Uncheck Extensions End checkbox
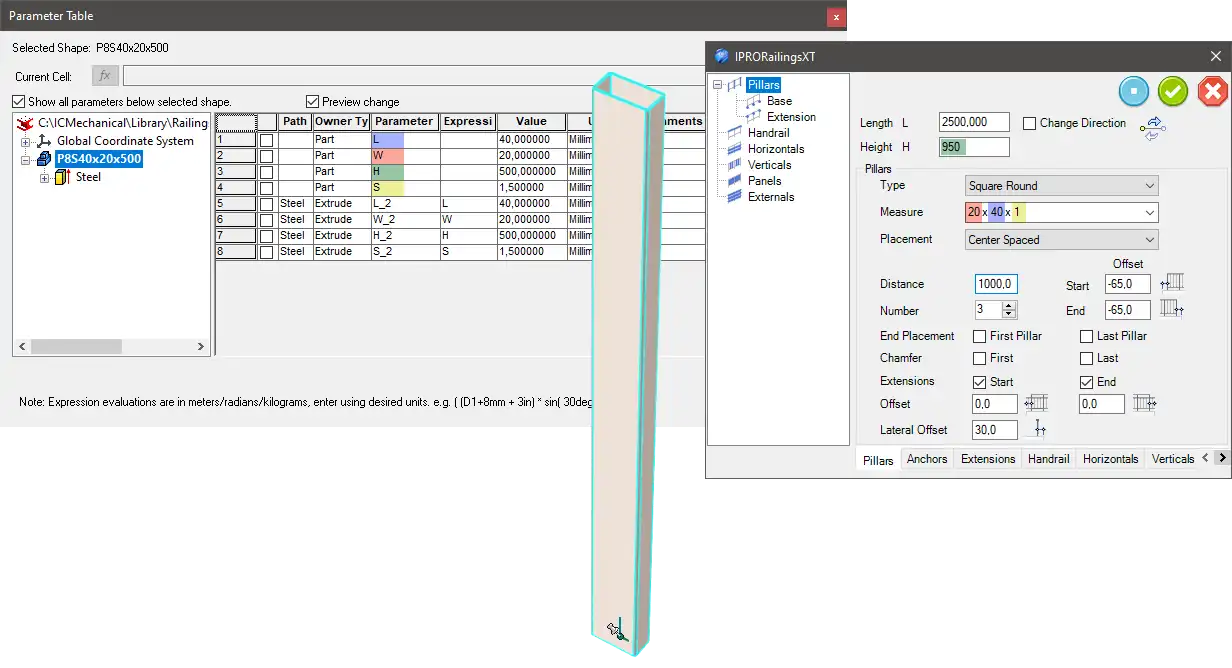 (x=1087, y=382)
